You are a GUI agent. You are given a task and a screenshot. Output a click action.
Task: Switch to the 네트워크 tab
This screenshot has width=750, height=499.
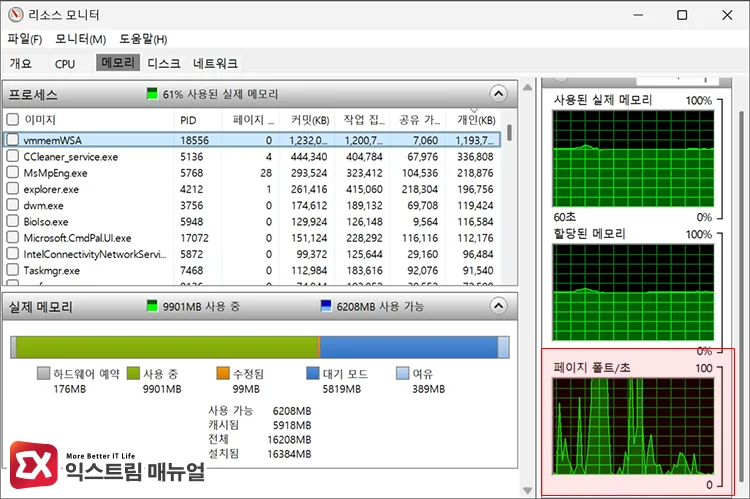pos(215,63)
